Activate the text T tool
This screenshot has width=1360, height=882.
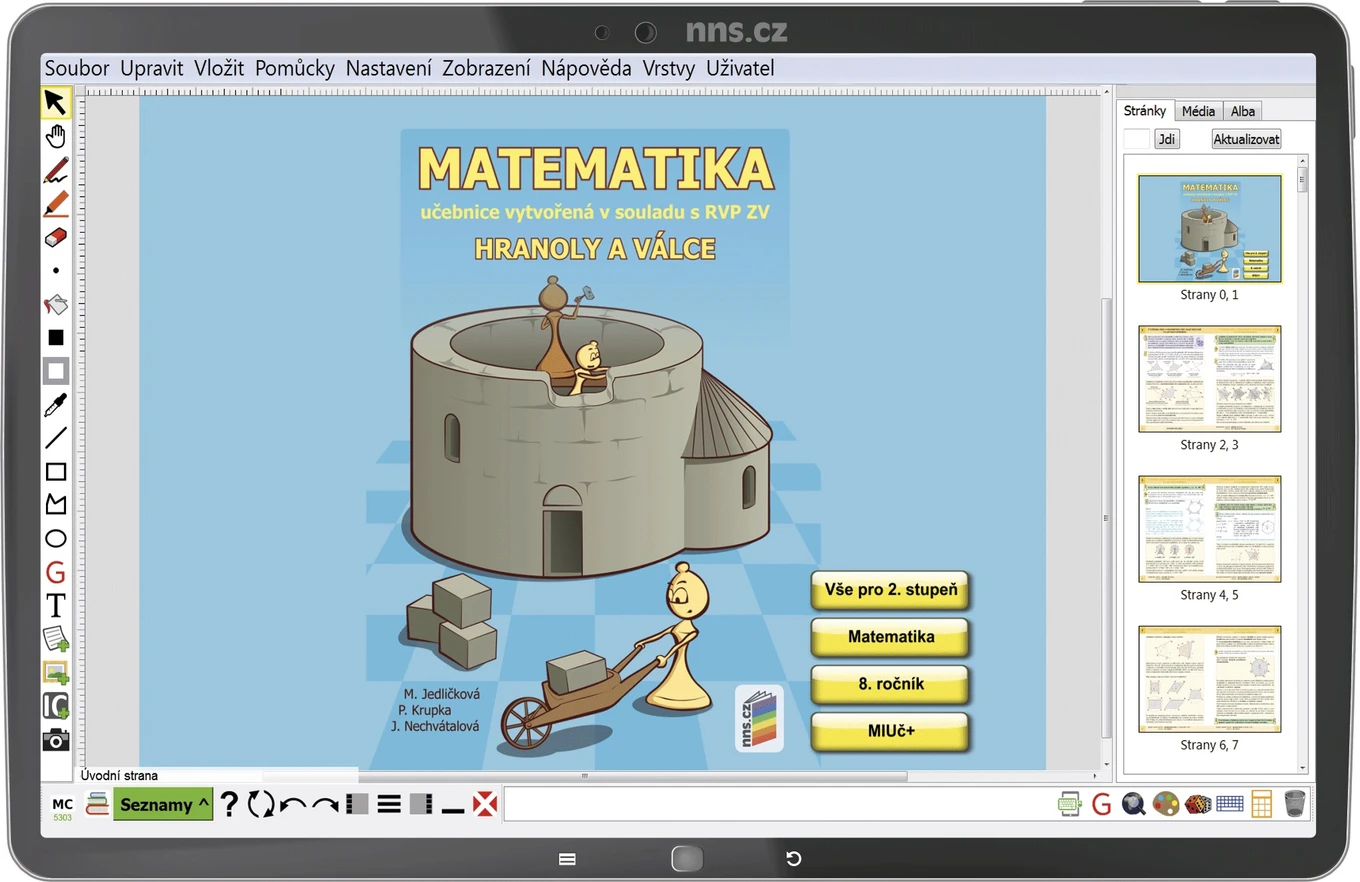point(56,606)
